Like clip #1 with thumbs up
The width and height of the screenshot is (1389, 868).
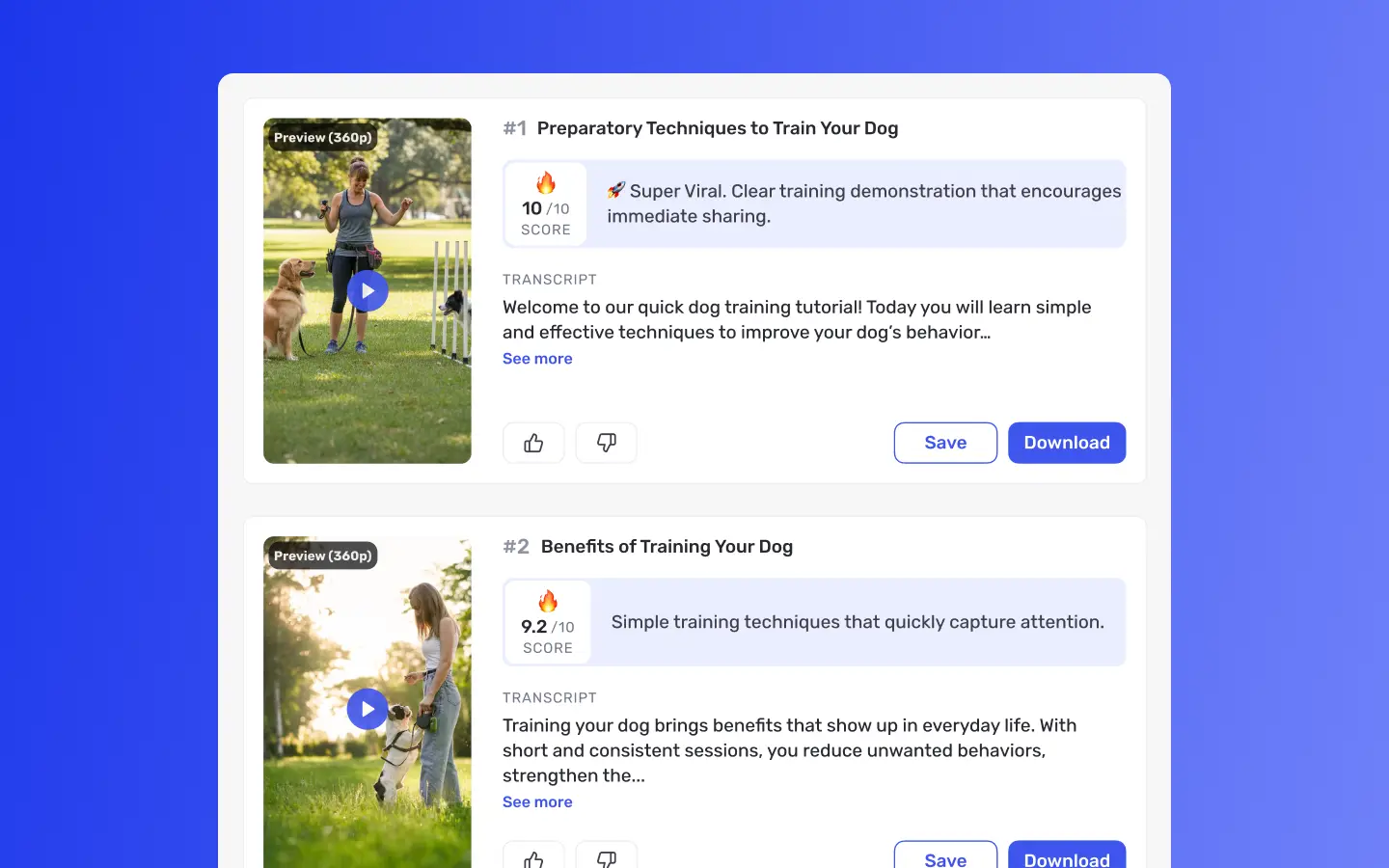(x=533, y=443)
